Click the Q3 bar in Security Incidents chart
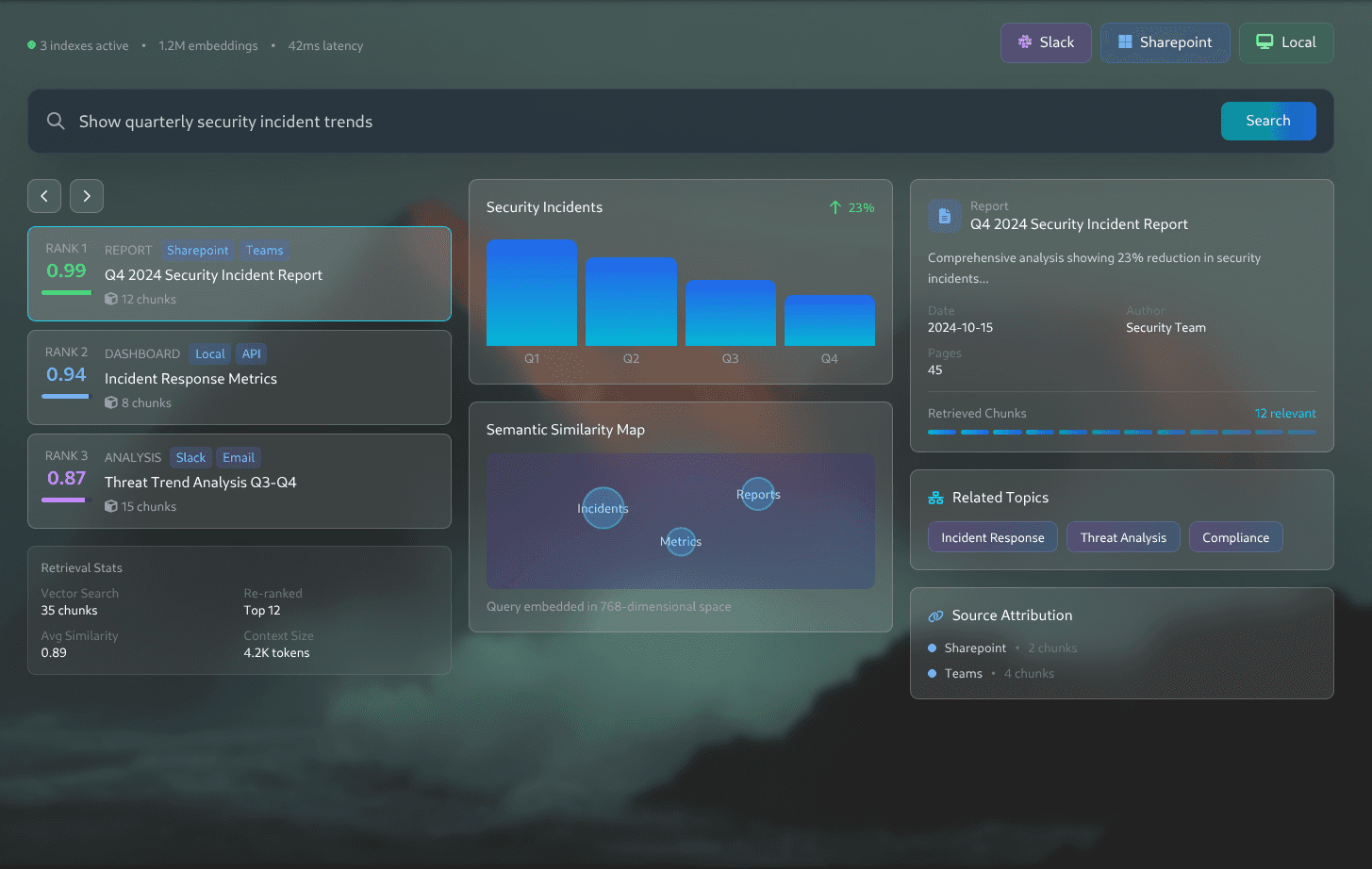 pyautogui.click(x=731, y=313)
